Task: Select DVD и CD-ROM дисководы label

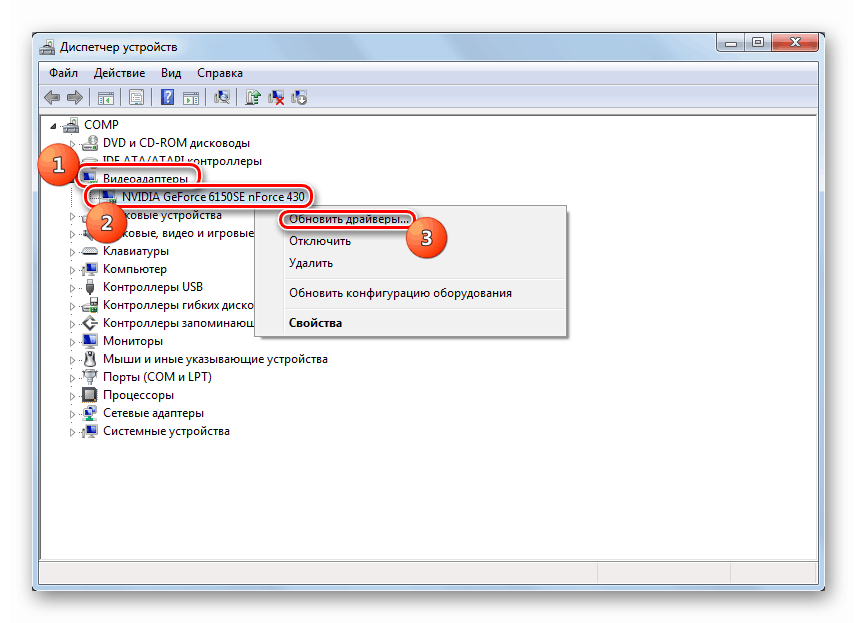Action: click(177, 143)
